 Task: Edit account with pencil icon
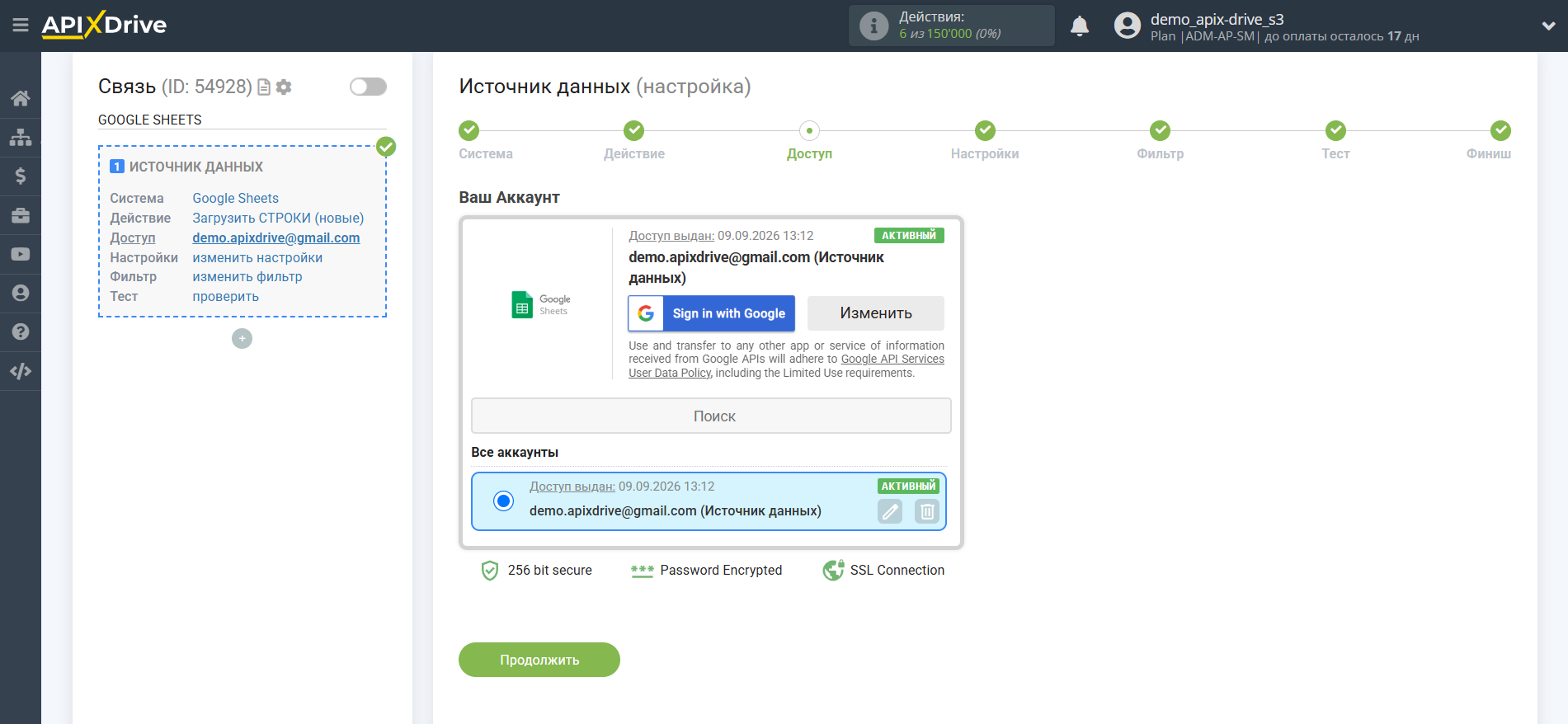tap(890, 511)
